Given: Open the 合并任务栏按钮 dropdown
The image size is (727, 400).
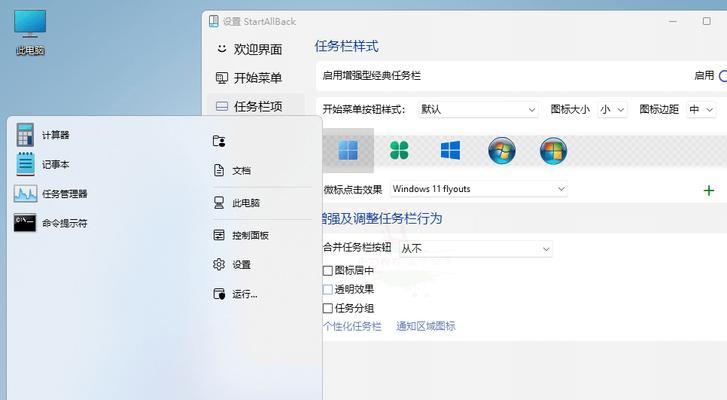Looking at the screenshot, I should pyautogui.click(x=476, y=248).
